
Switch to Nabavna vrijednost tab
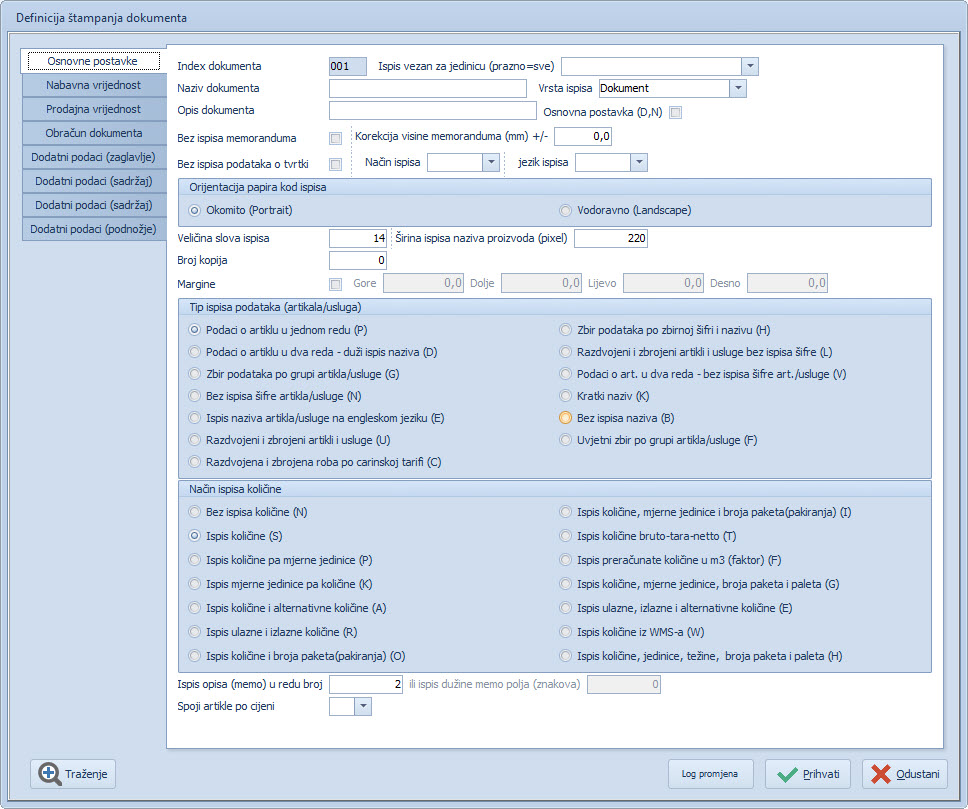tap(93, 86)
